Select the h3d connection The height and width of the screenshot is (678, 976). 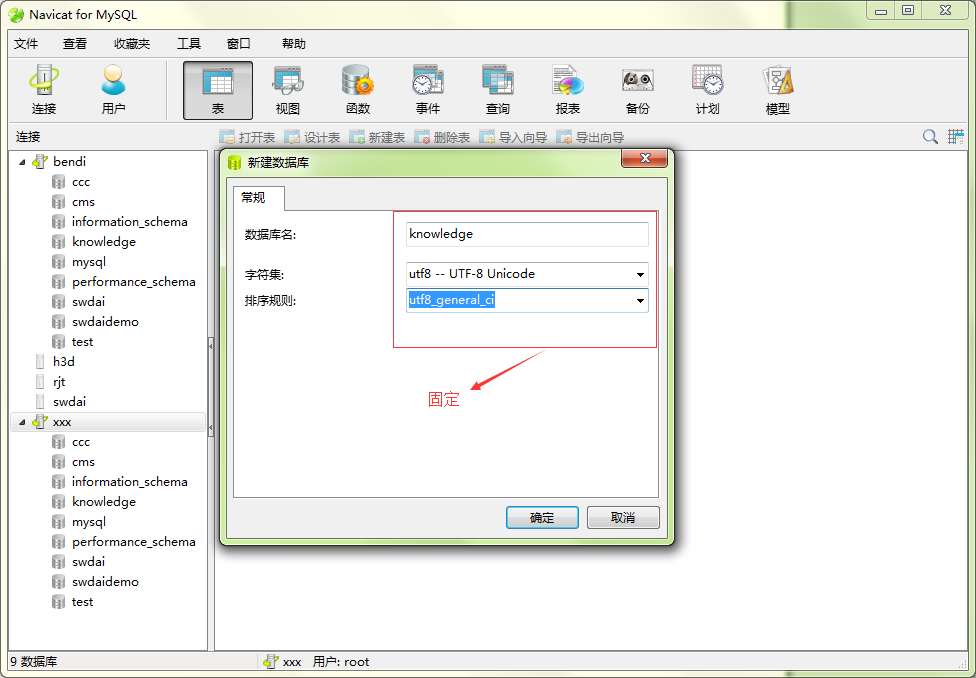click(x=63, y=362)
